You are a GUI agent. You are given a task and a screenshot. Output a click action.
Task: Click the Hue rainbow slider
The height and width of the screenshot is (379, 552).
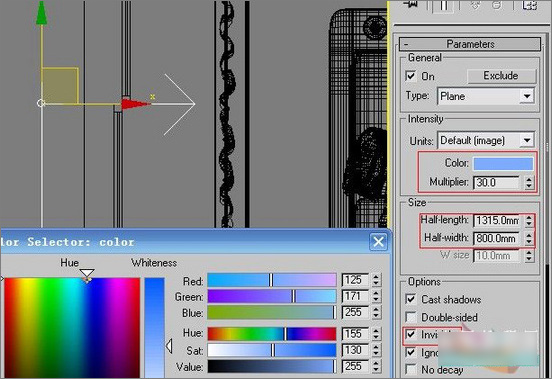272,334
